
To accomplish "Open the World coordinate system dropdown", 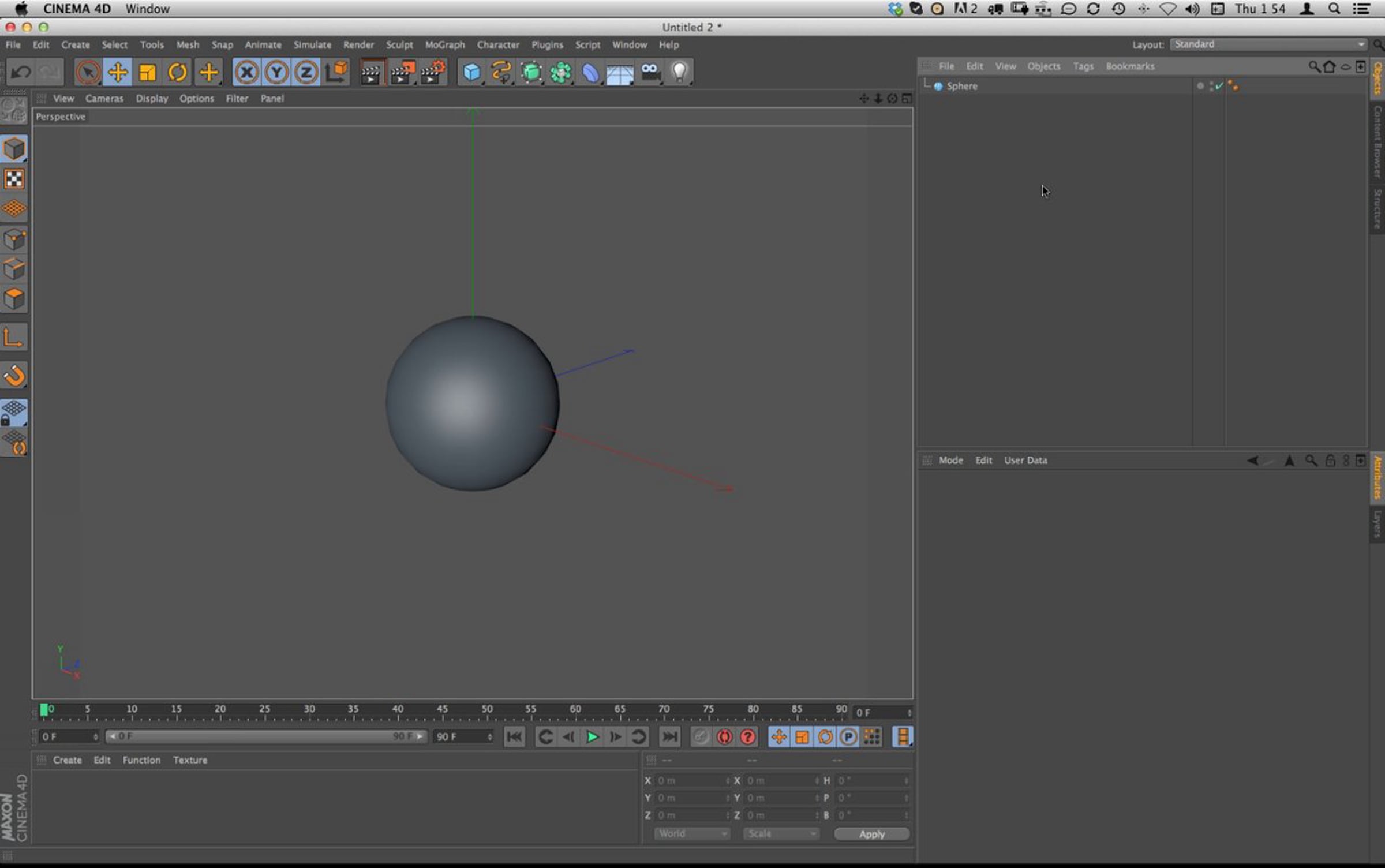I will [692, 833].
